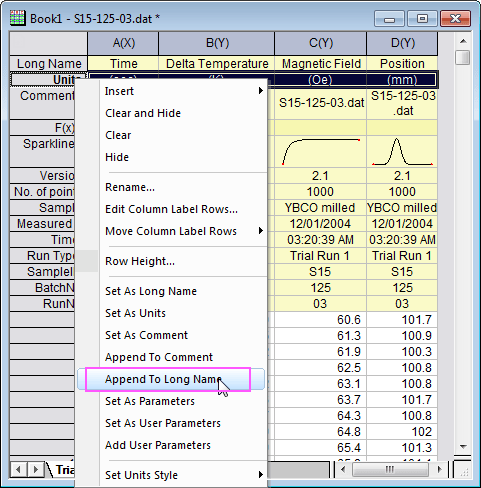Click the (mm) units cell
This screenshot has width=481, height=488.
[x=402, y=80]
